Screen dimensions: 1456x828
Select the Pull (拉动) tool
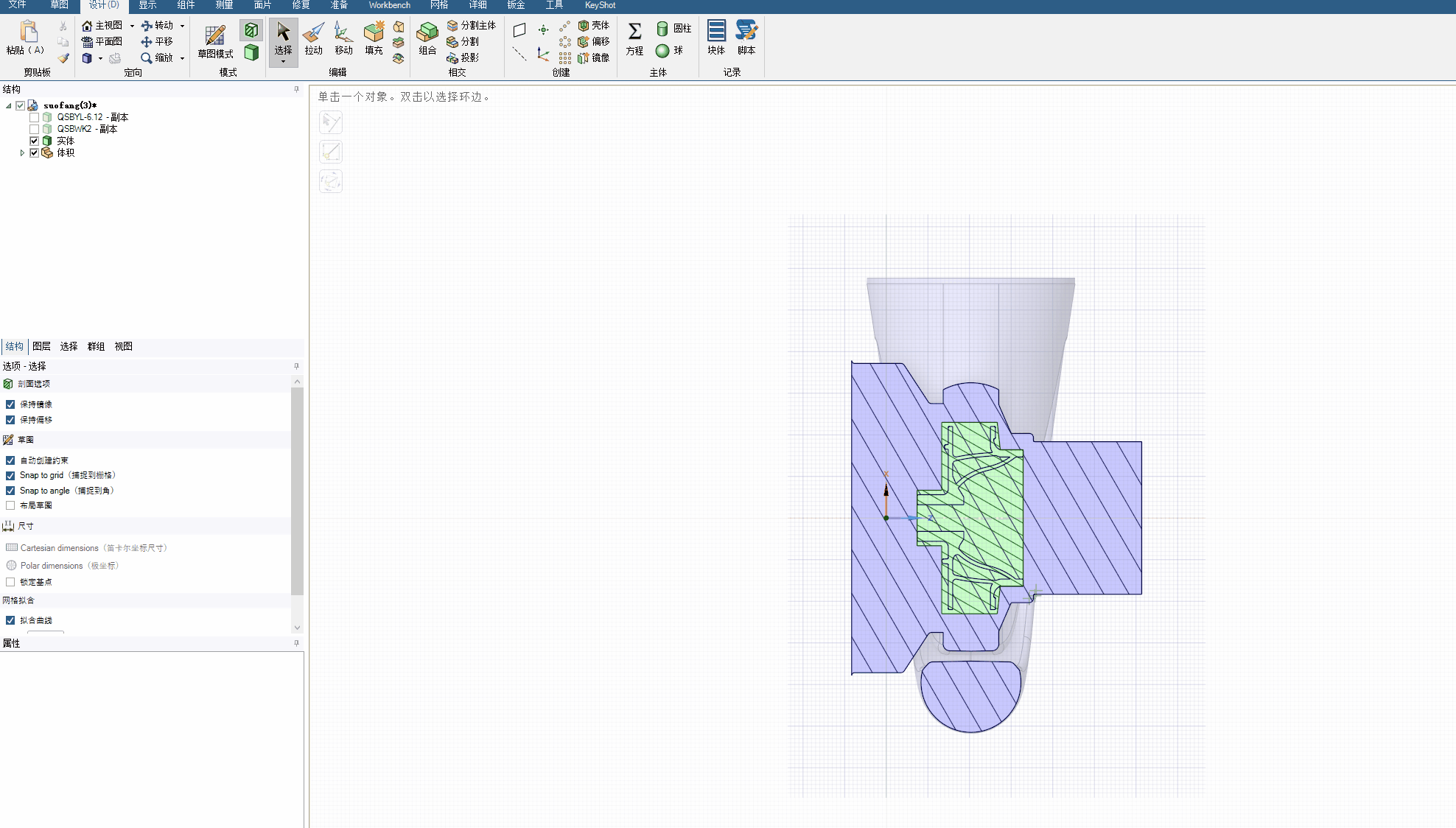314,38
